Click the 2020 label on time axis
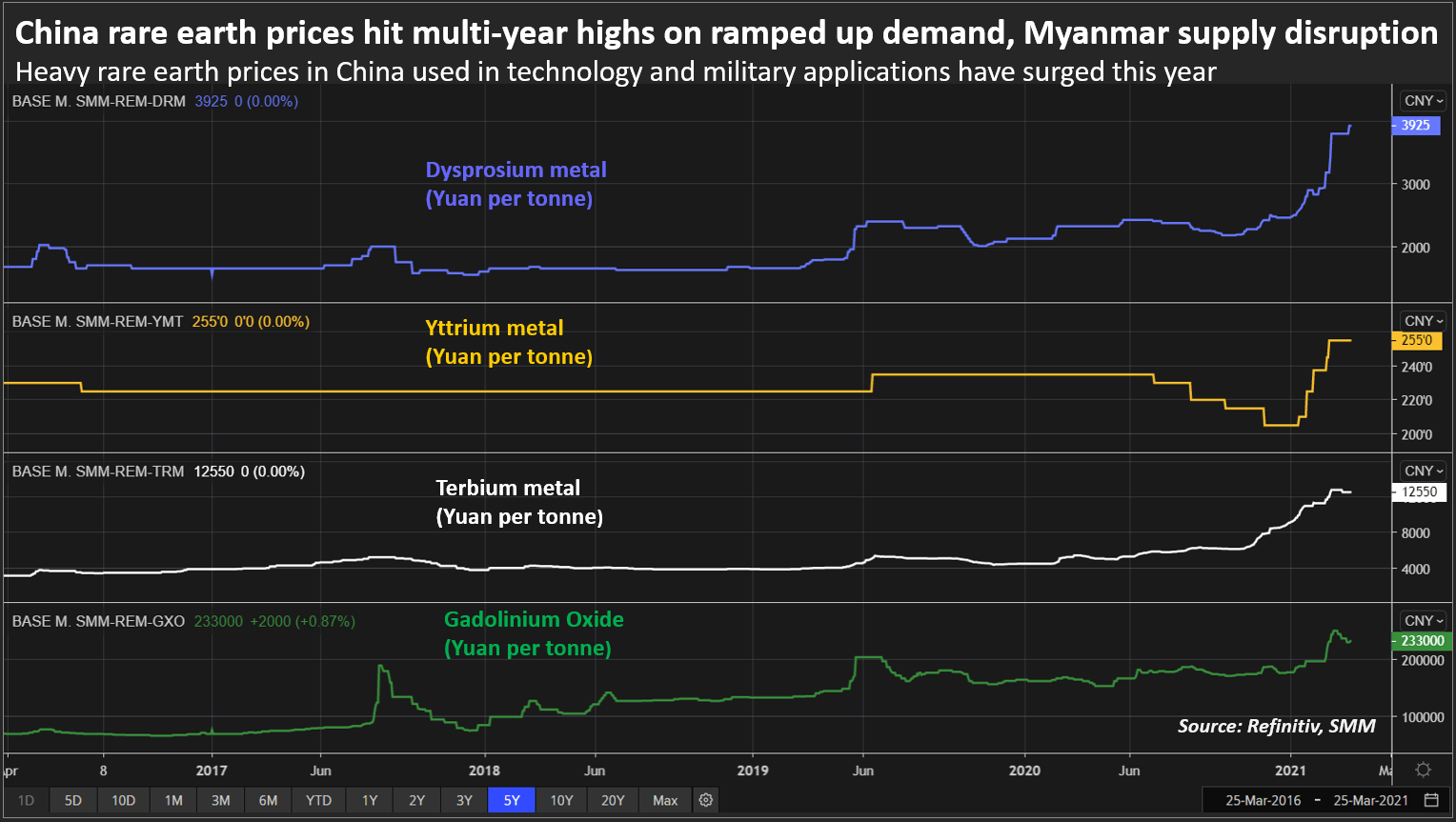The height and width of the screenshot is (822, 1456). [1024, 771]
